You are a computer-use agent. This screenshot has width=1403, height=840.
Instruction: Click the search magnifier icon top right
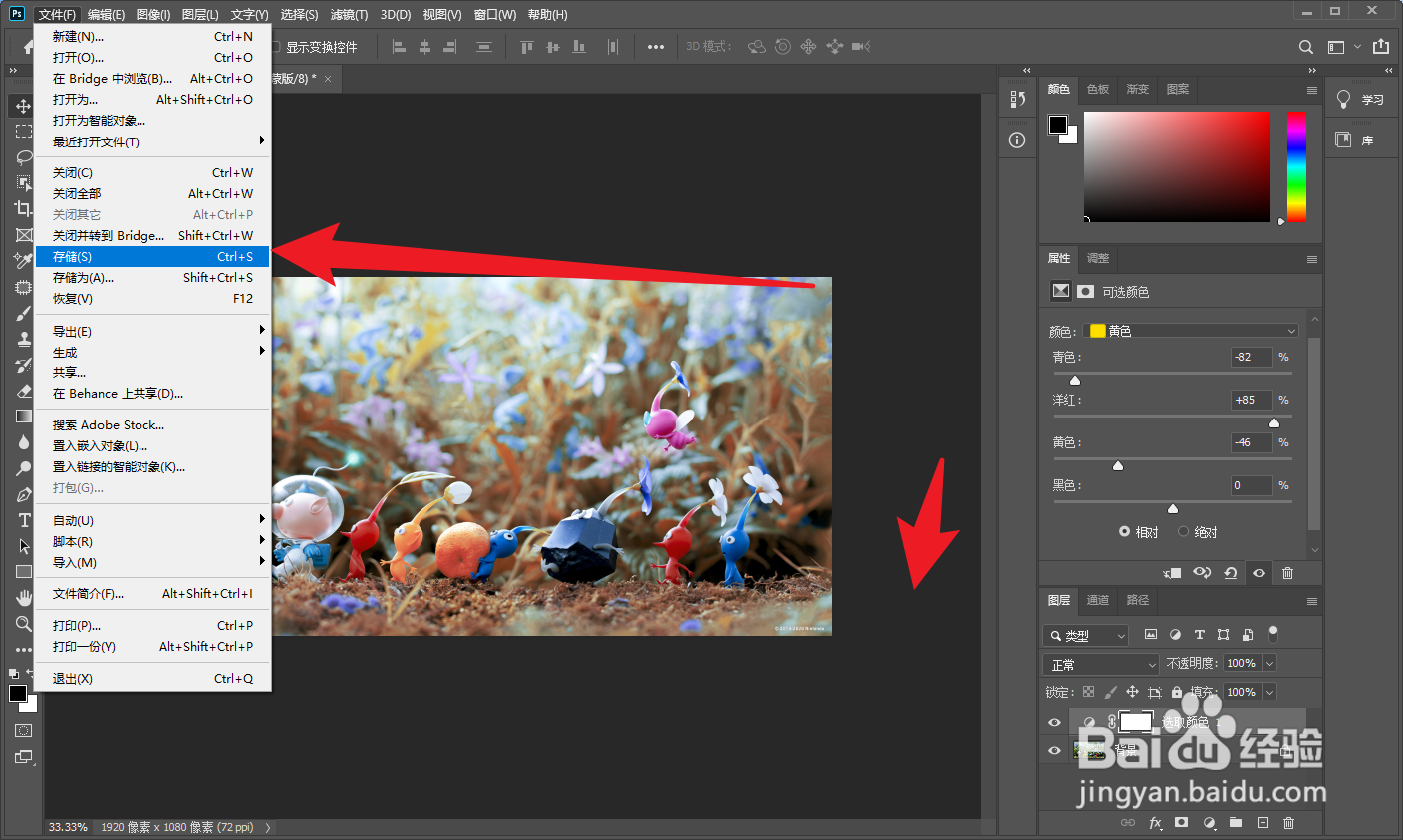click(1305, 47)
